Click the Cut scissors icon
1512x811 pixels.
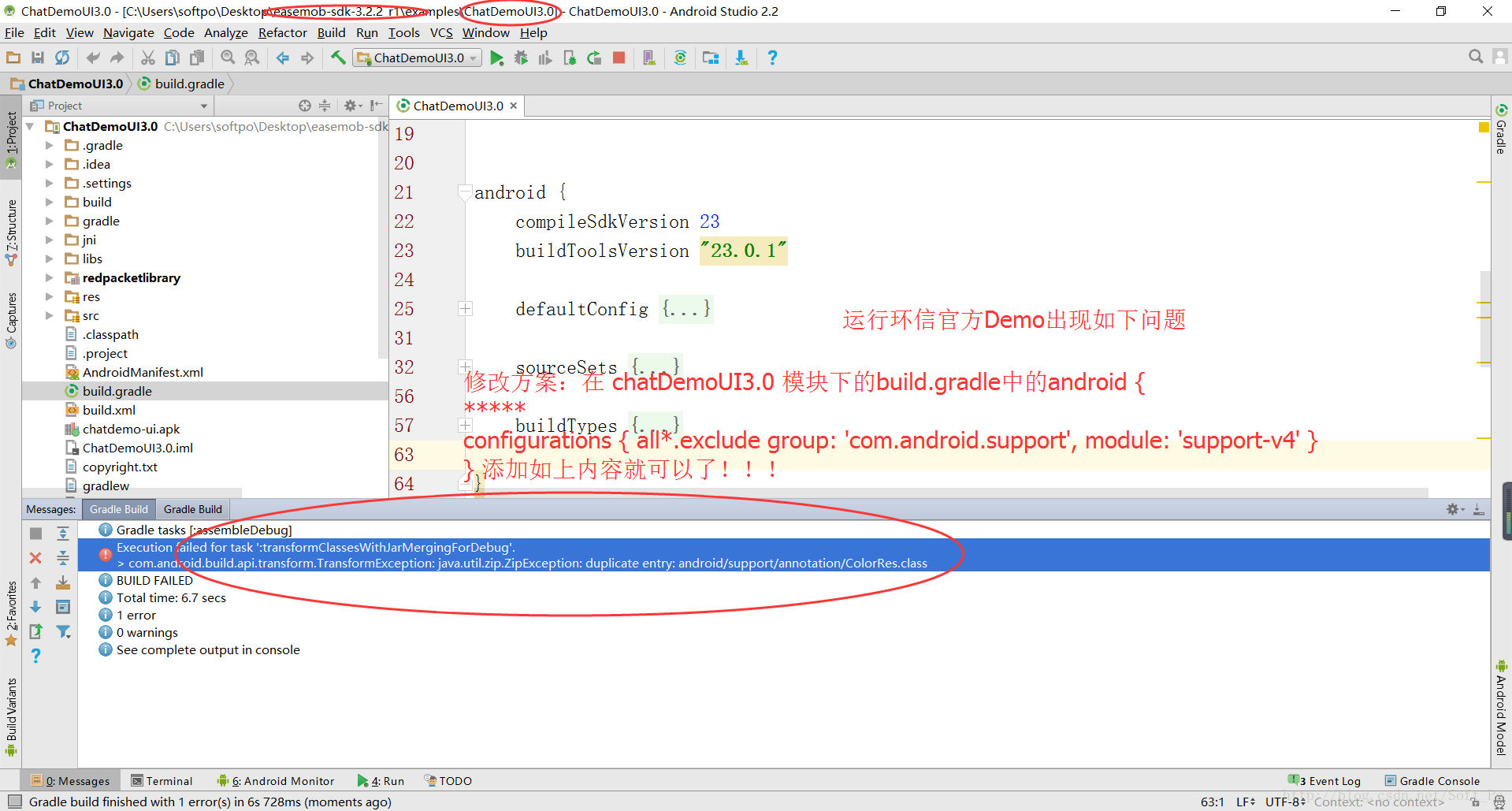click(x=148, y=58)
